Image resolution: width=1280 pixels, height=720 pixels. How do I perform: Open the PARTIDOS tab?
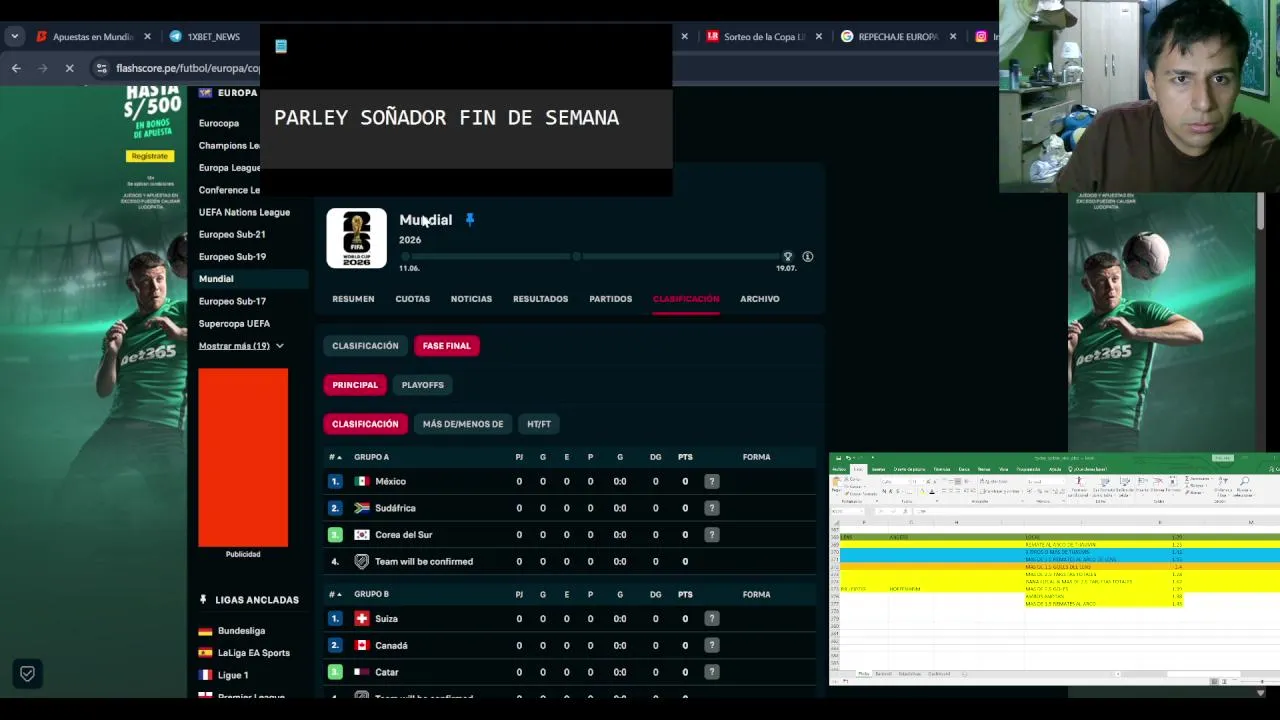click(x=610, y=299)
